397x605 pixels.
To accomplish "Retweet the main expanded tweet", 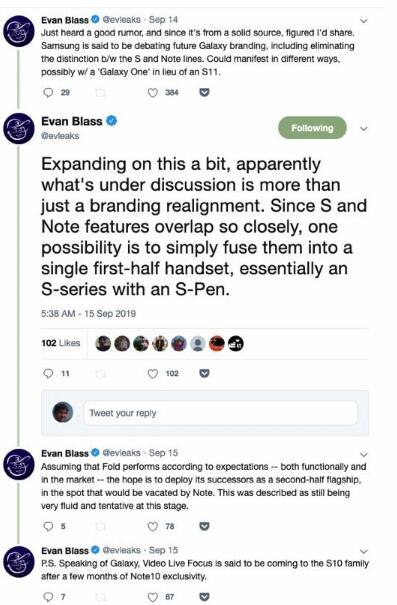I will tap(101, 373).
